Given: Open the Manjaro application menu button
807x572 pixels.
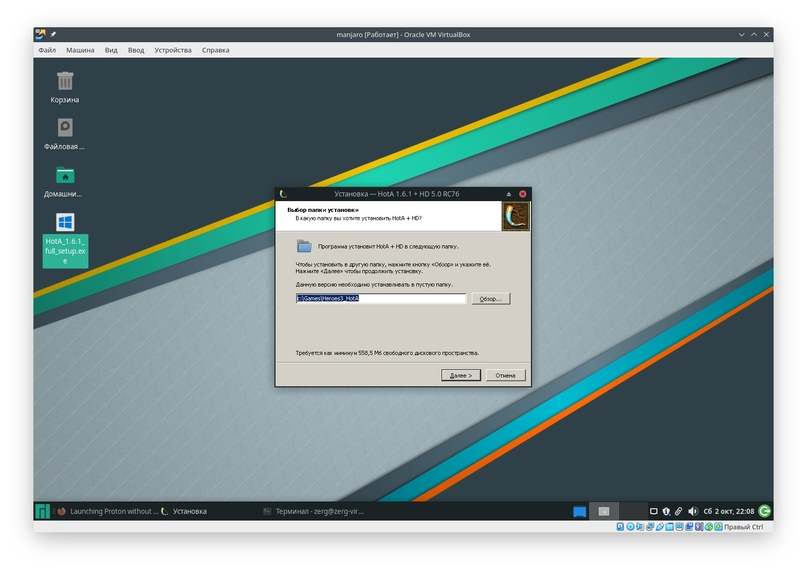Looking at the screenshot, I should tap(43, 511).
